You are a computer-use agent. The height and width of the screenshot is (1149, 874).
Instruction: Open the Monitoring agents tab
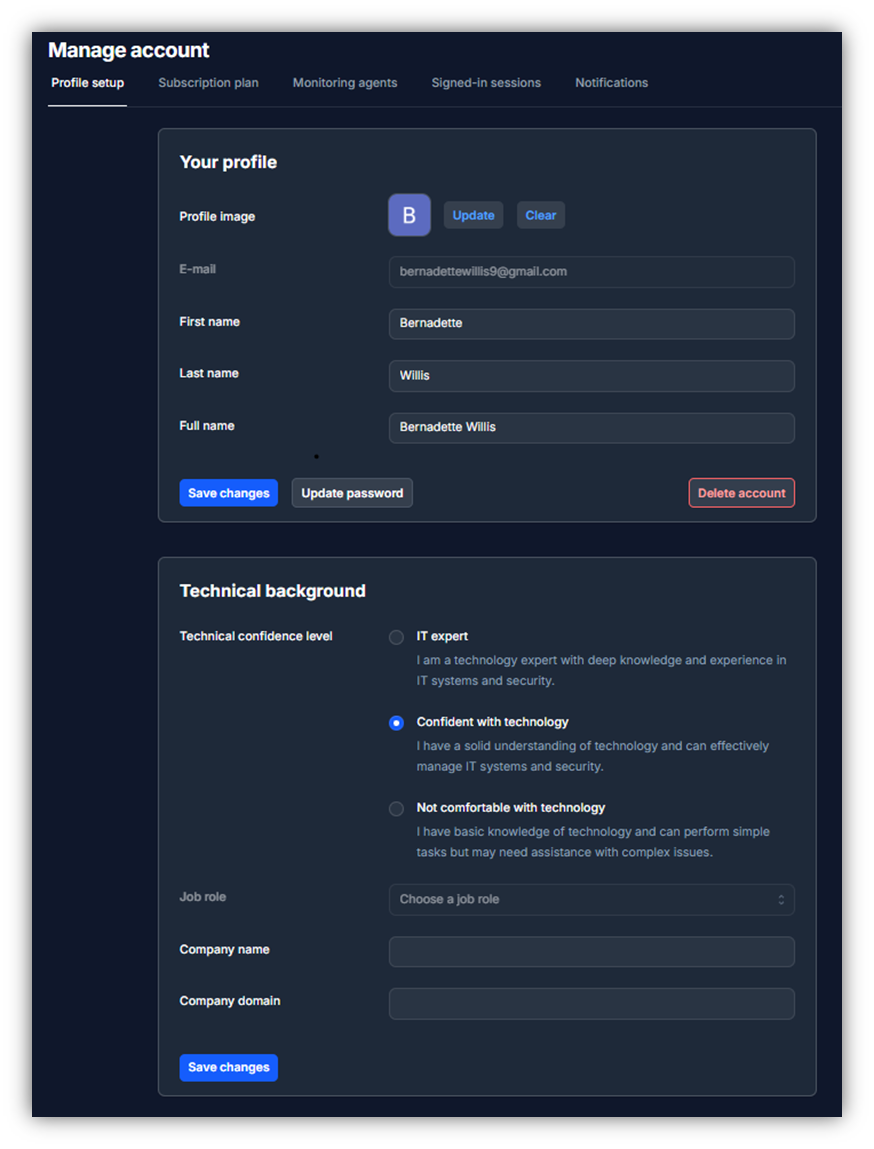(345, 83)
